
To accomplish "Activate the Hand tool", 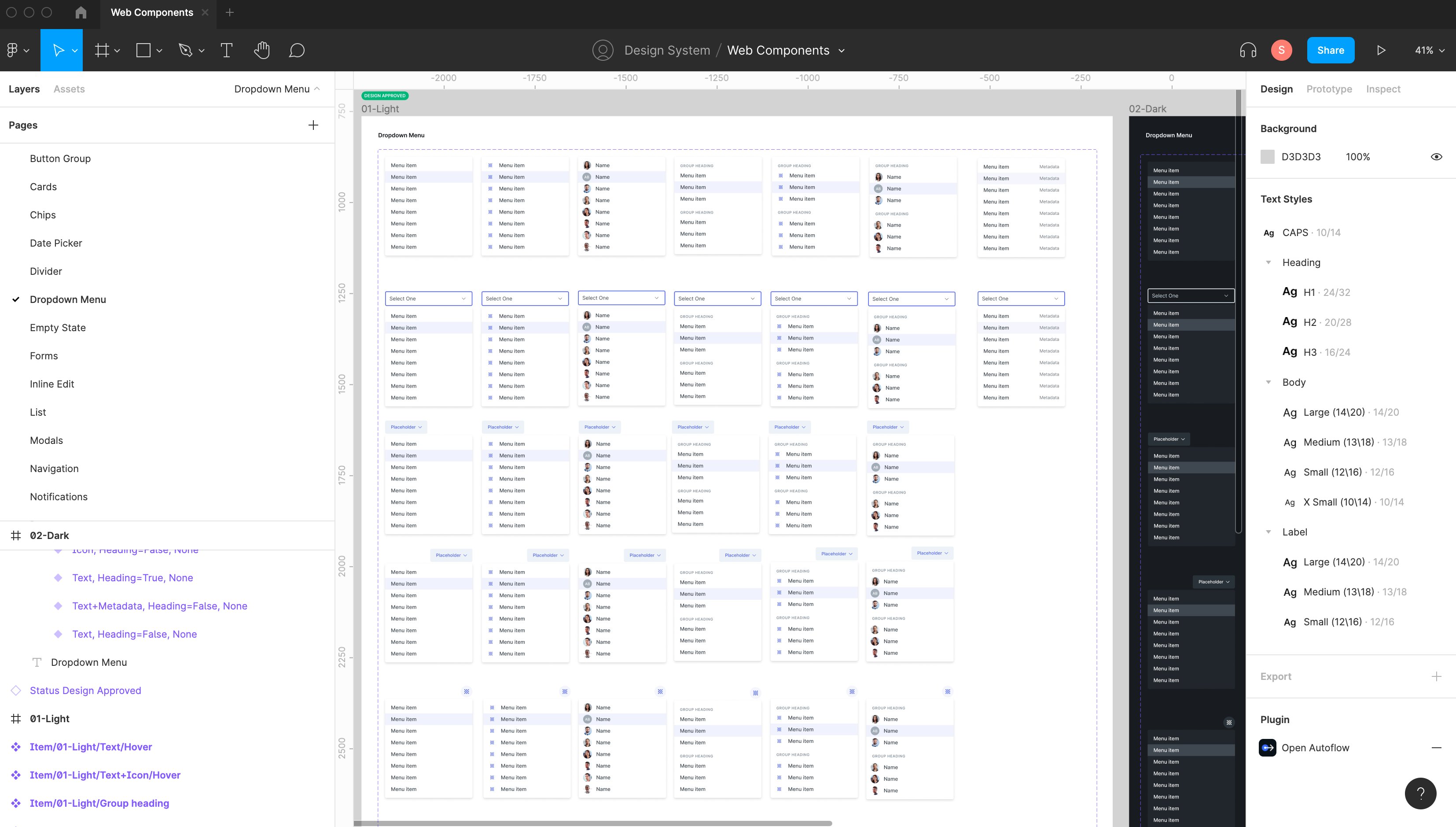I will pyautogui.click(x=262, y=50).
